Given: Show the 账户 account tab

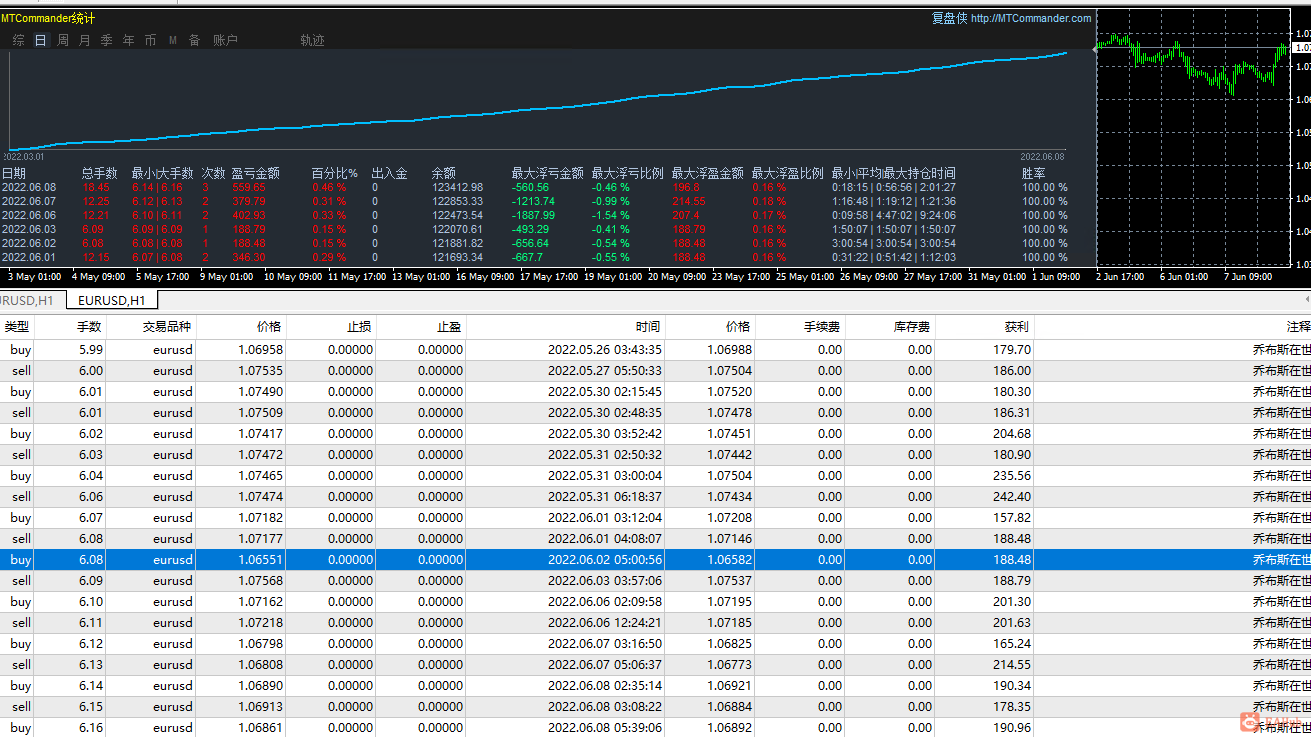Looking at the screenshot, I should 225,41.
